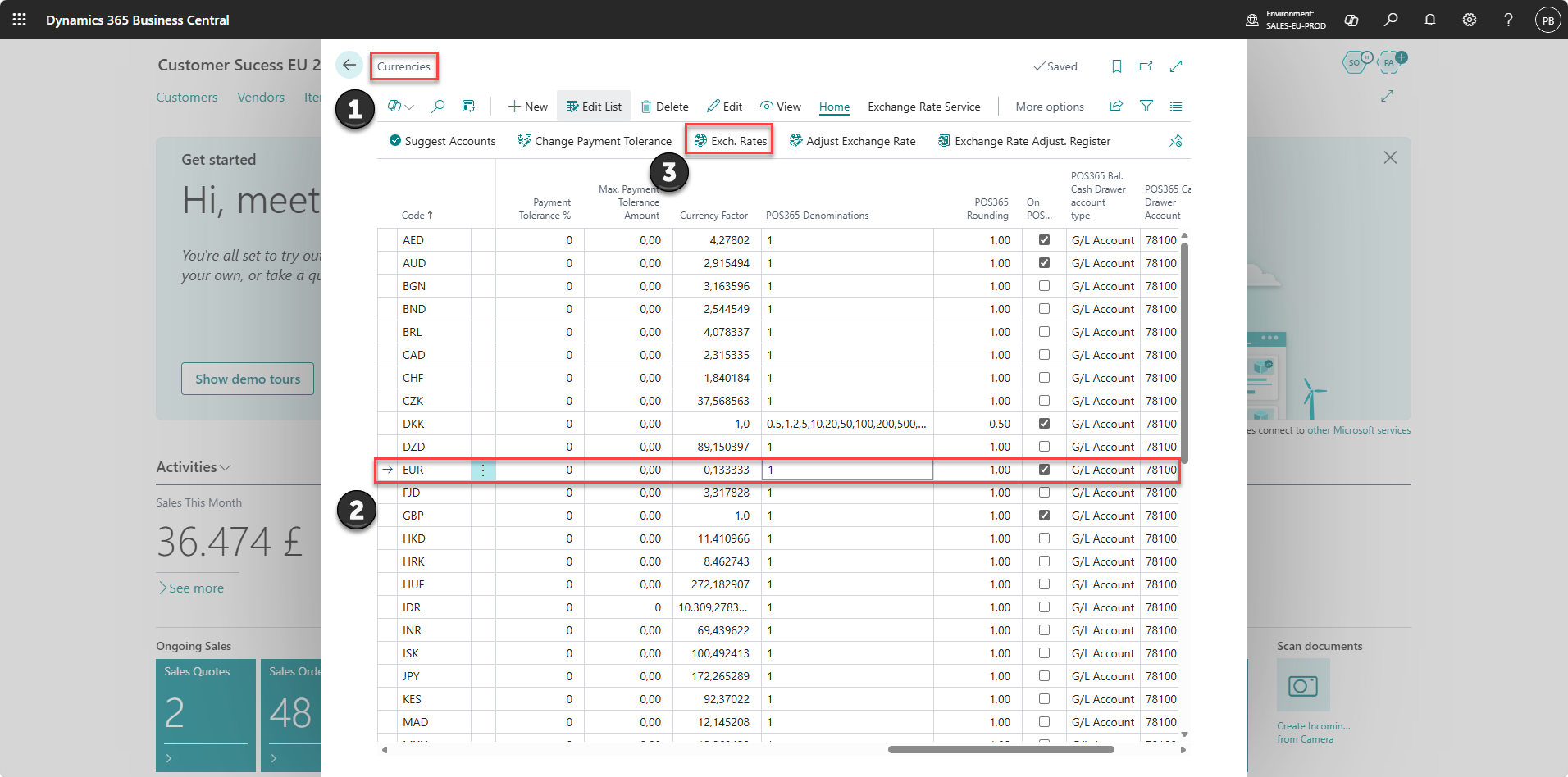Toggle the filter pane icon
The height and width of the screenshot is (777, 1568).
pyautogui.click(x=1146, y=107)
